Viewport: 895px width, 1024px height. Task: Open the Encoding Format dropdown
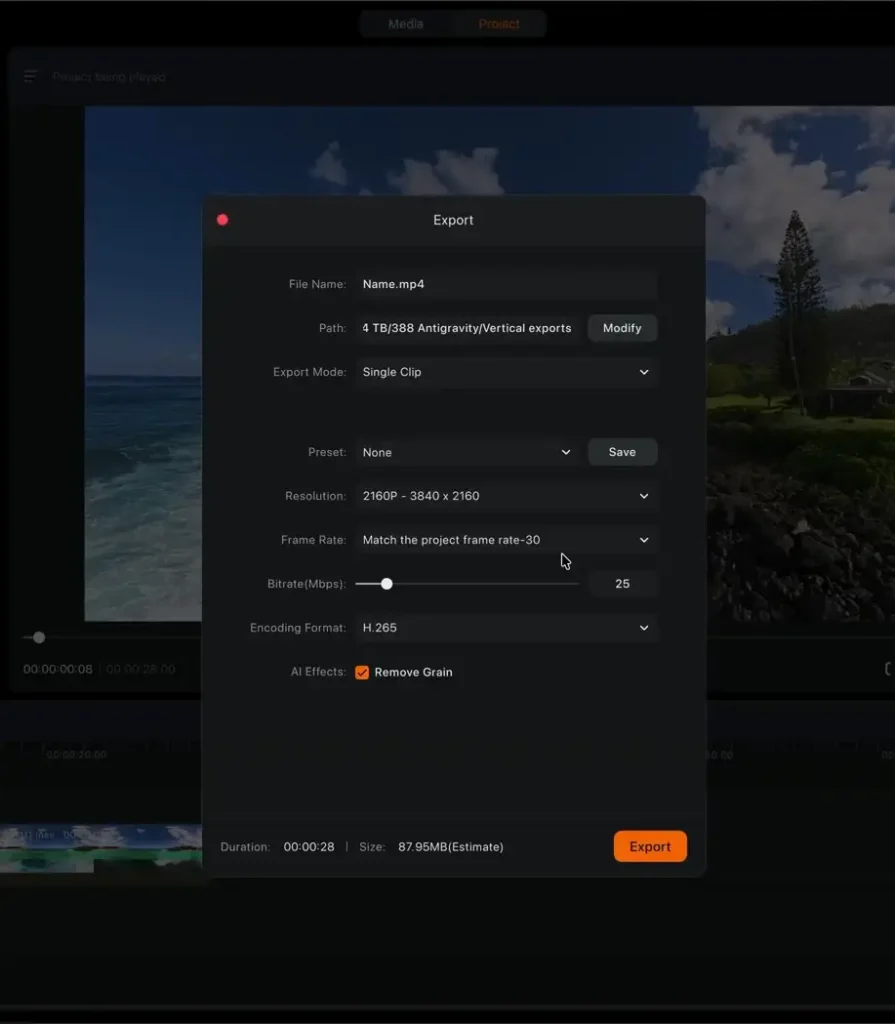point(506,628)
